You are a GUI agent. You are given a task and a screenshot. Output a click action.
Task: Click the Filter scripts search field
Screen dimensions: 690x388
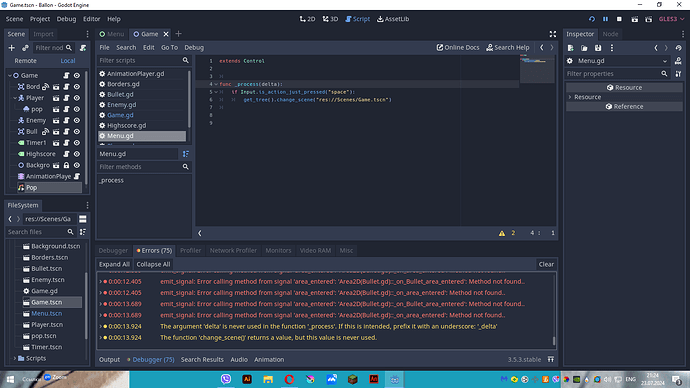[x=139, y=60]
